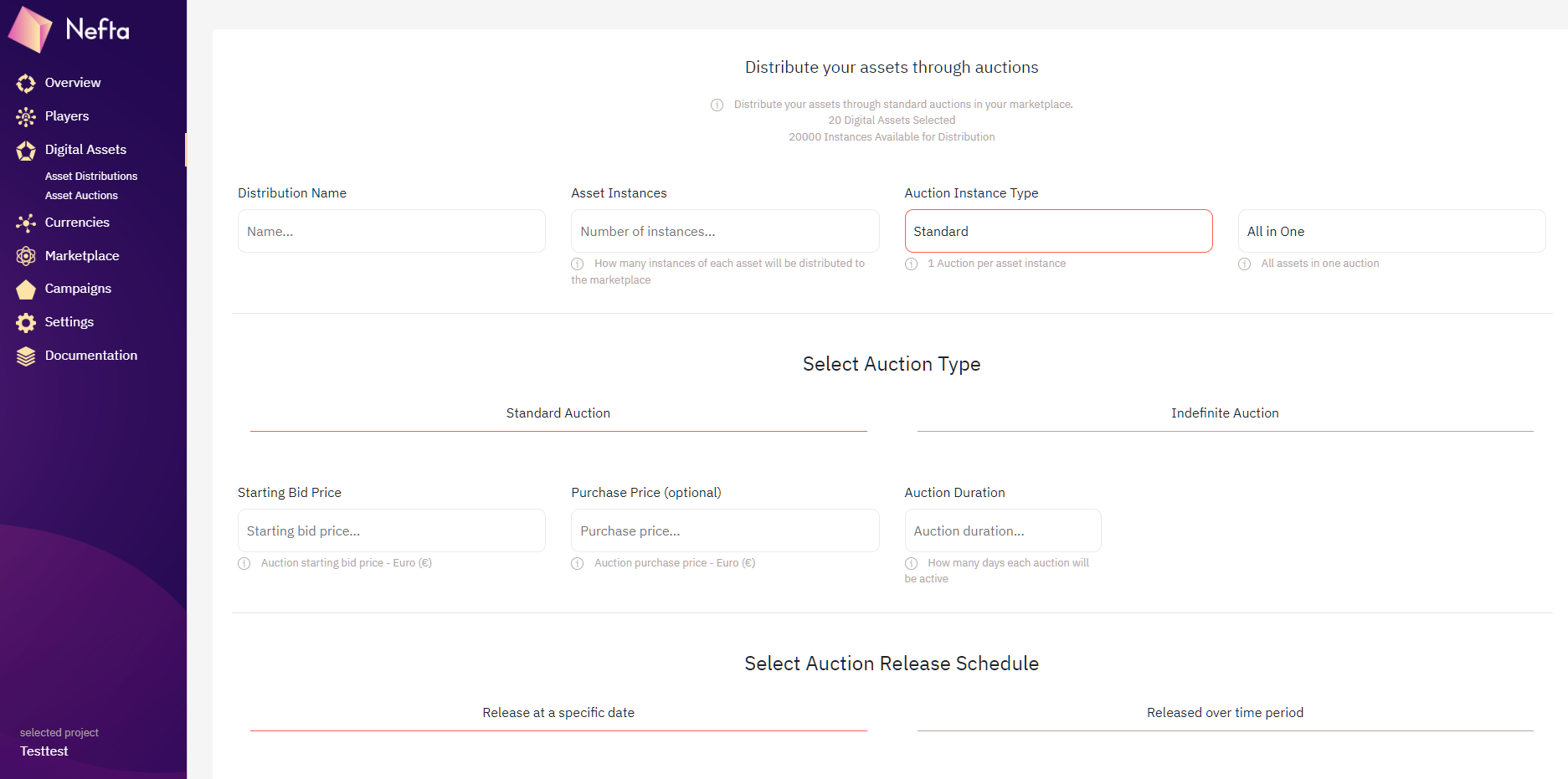Image resolution: width=1568 pixels, height=779 pixels.
Task: Click info icon beside '1 Auction per asset instance'
Action: (912, 264)
